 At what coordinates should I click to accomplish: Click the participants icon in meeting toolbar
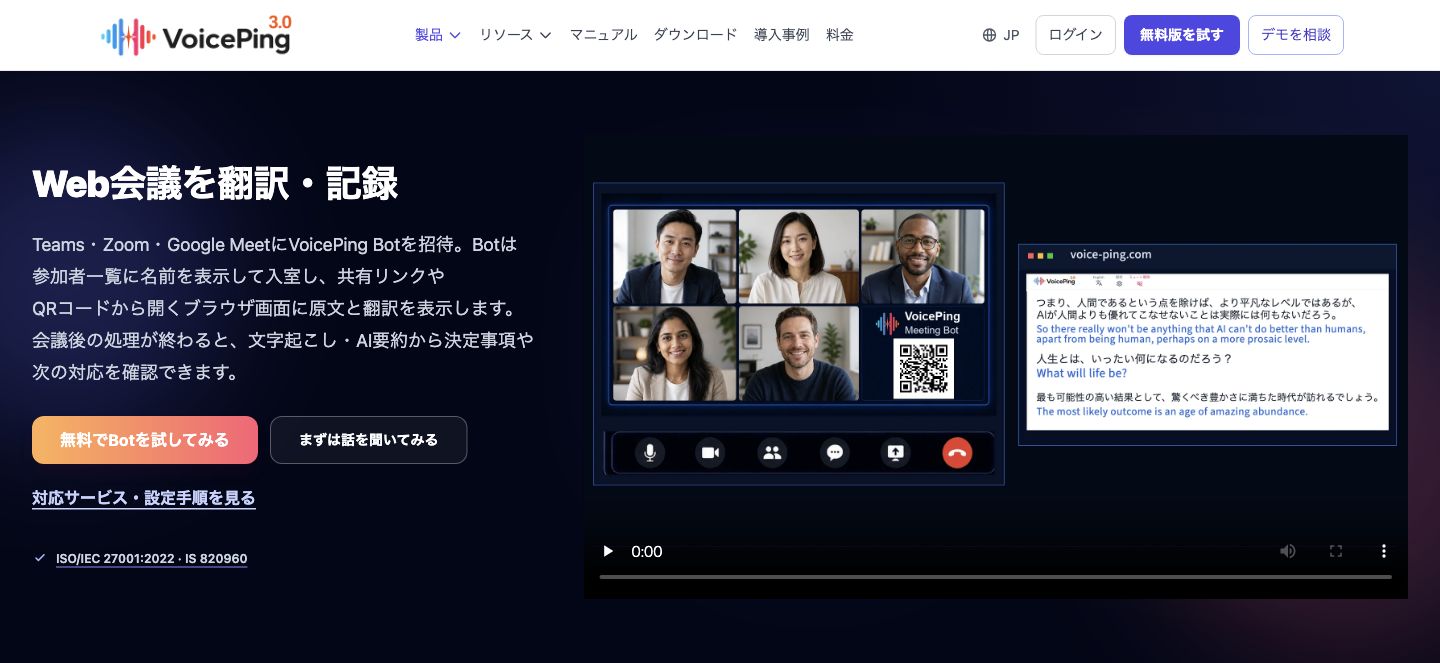(772, 453)
